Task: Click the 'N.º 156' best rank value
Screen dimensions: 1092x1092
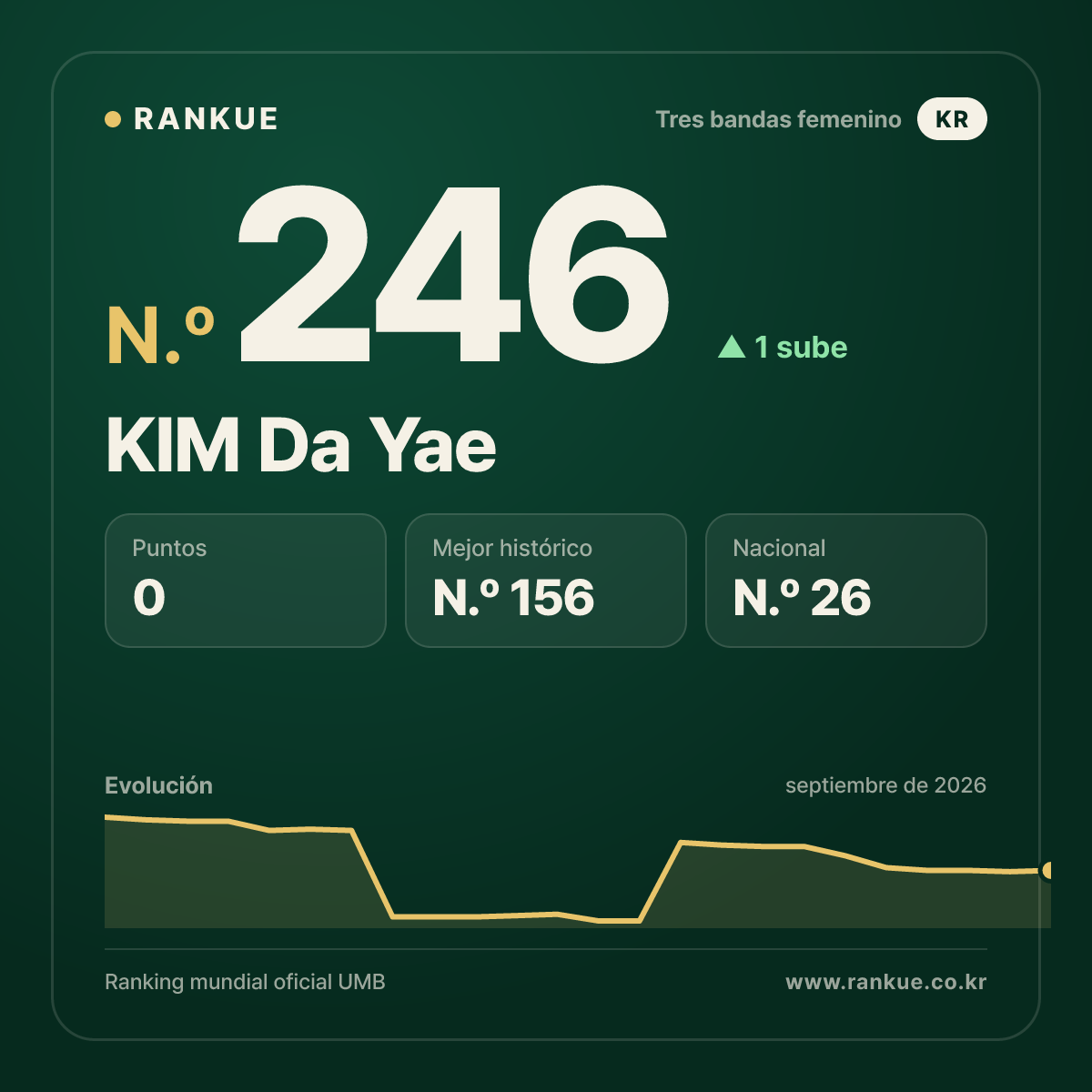Action: [x=513, y=598]
